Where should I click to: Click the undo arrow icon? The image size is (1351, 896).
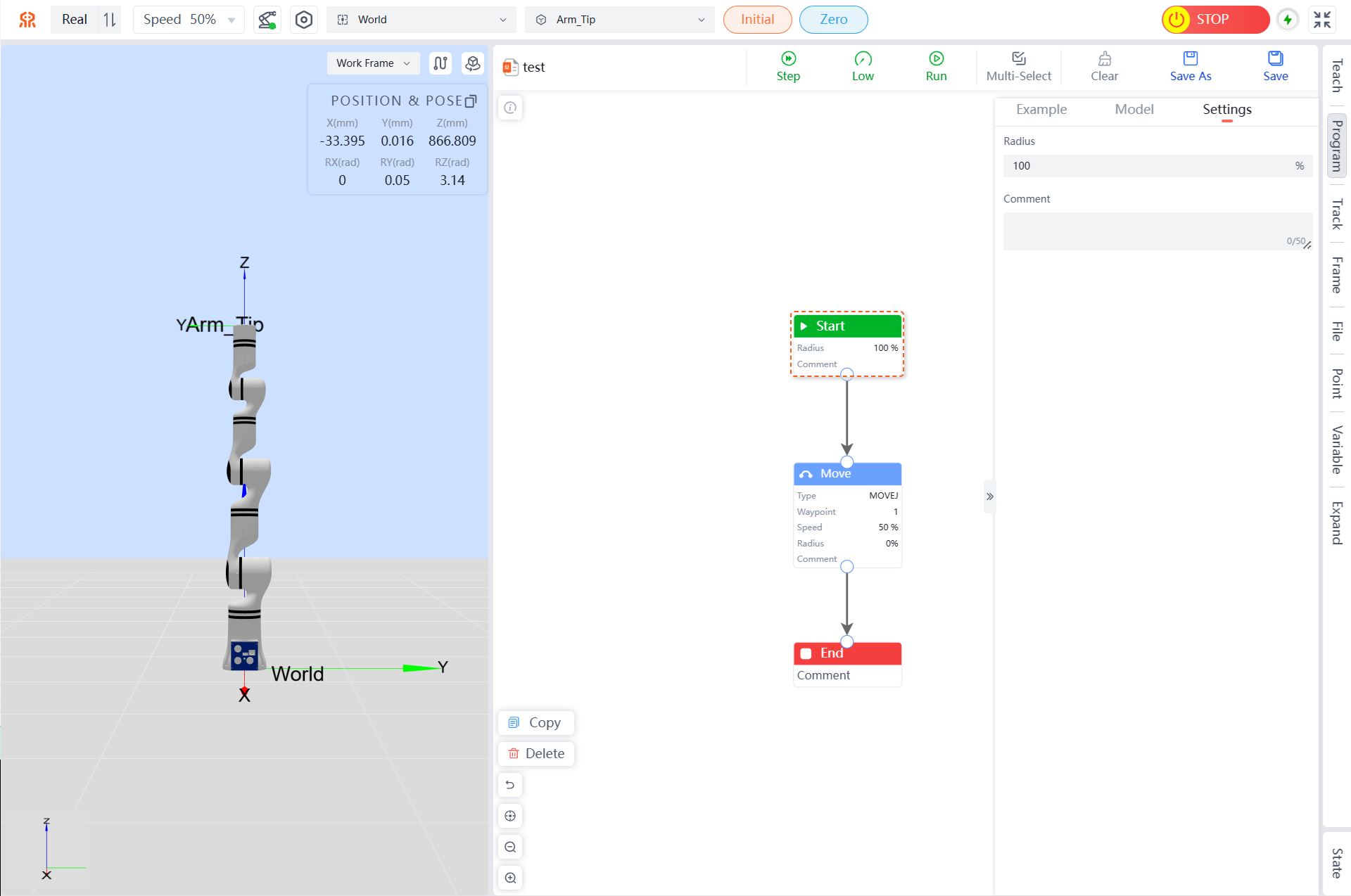510,785
